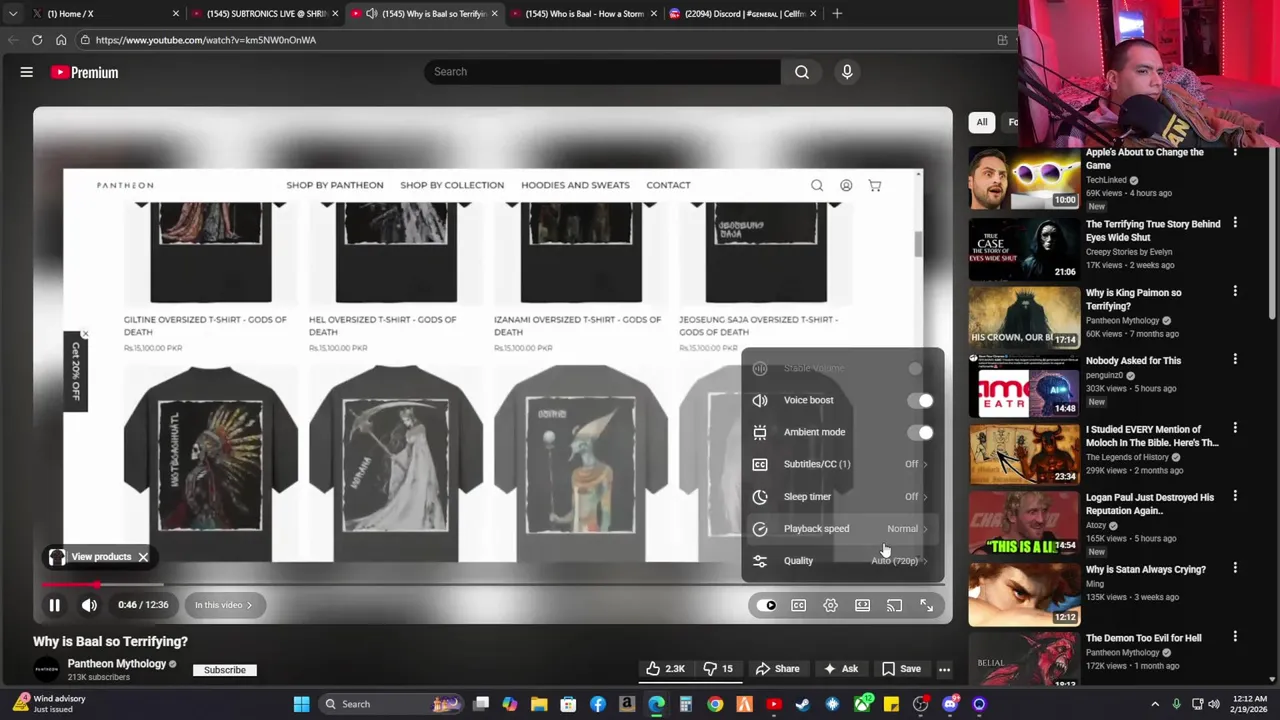Open options for 'Why is Satan Always Crying?'
Image resolution: width=1280 pixels, height=720 pixels.
[x=1235, y=568]
